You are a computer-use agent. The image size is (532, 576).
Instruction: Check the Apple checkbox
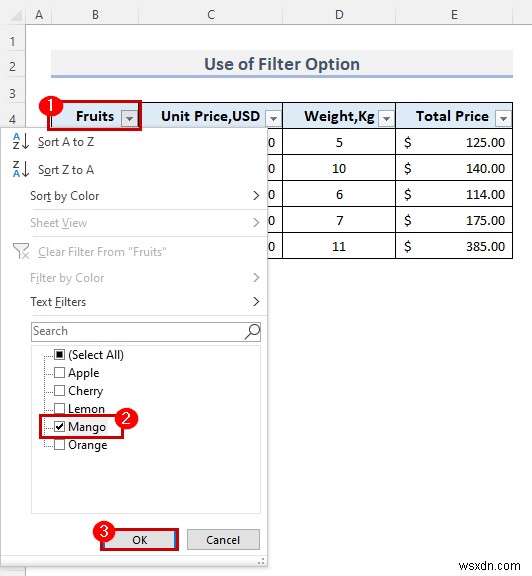pyautogui.click(x=60, y=372)
